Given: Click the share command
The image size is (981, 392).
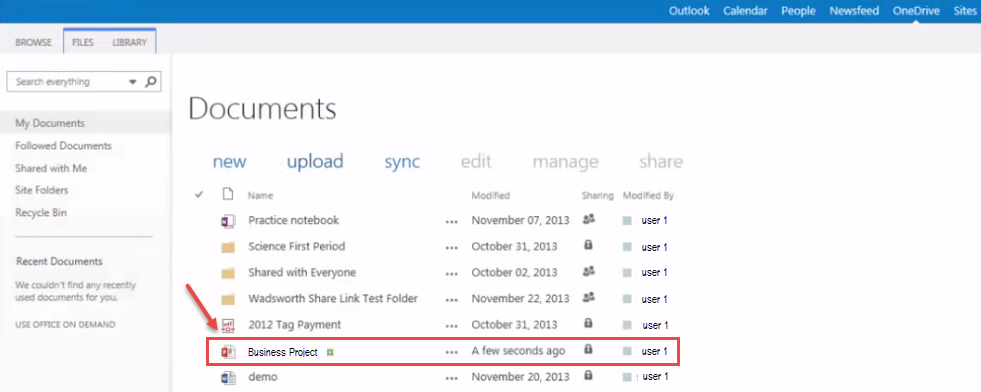Looking at the screenshot, I should [661, 162].
